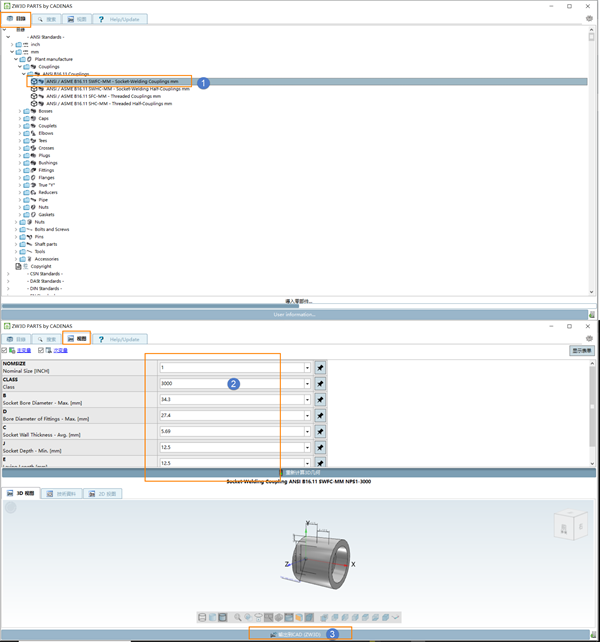Open the Bore Diameter of Fittings dropdown

pyautogui.click(x=307, y=416)
